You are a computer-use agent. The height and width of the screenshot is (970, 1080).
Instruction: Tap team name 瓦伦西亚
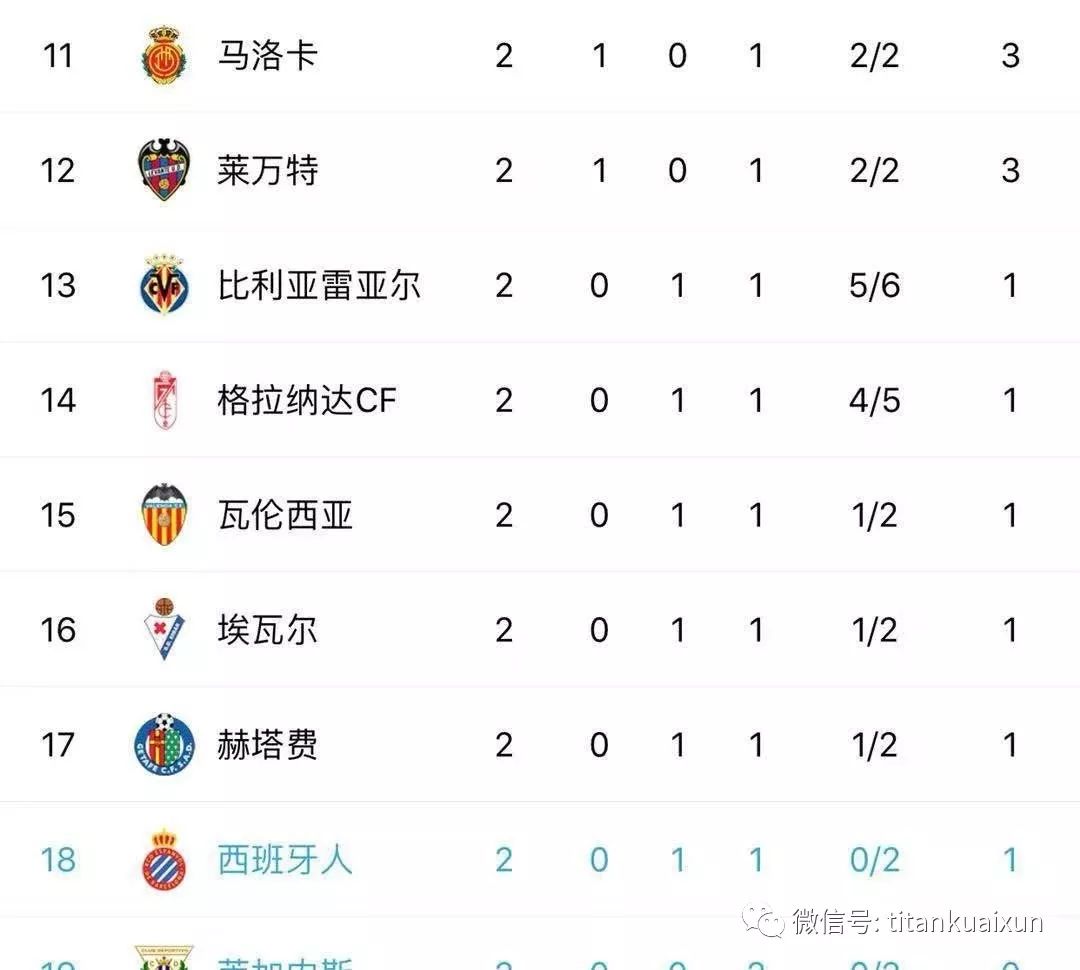click(285, 515)
